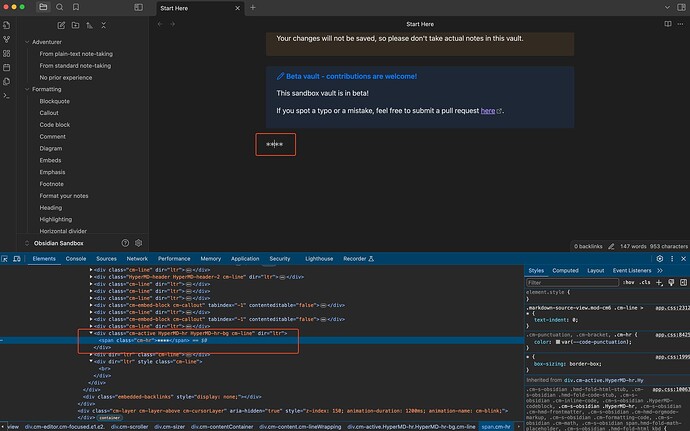This screenshot has height=431, width=690.
Task: Open color swatch for --code-punctuation
Action: coord(558,342)
